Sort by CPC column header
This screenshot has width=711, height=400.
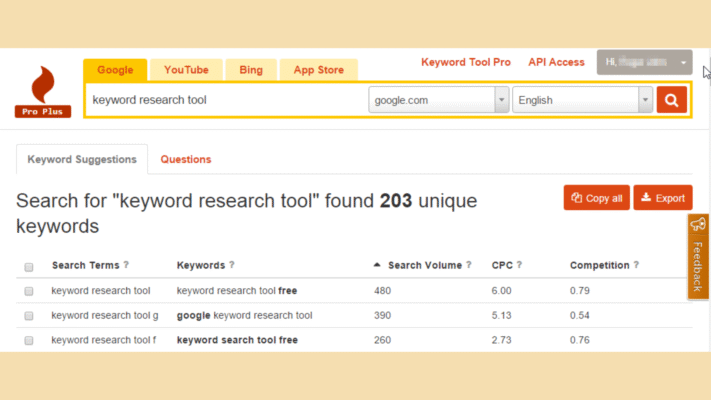click(502, 265)
